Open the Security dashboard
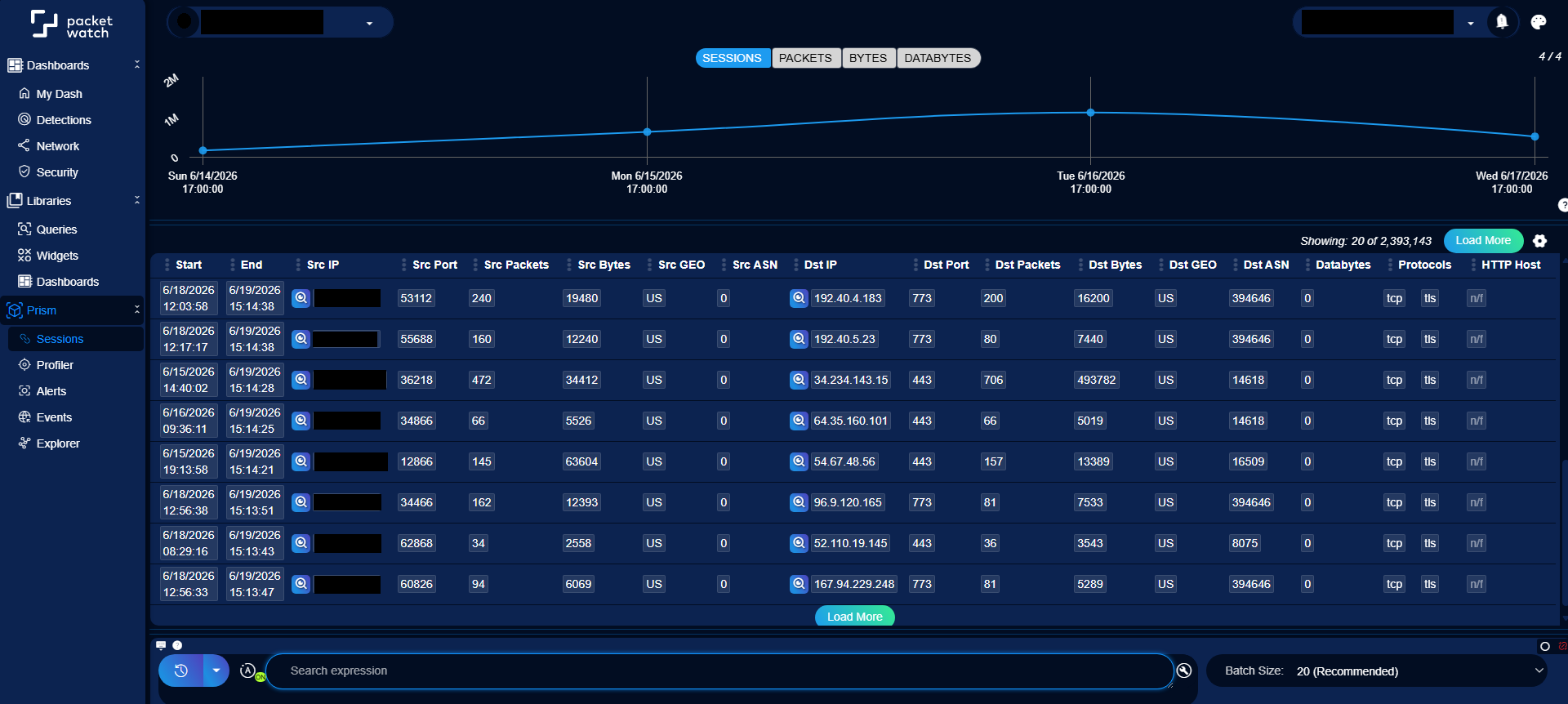1568x704 pixels. (57, 172)
